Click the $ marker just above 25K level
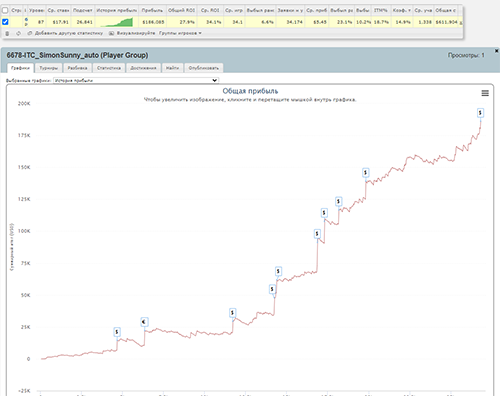The image size is (500, 396). pos(232,313)
